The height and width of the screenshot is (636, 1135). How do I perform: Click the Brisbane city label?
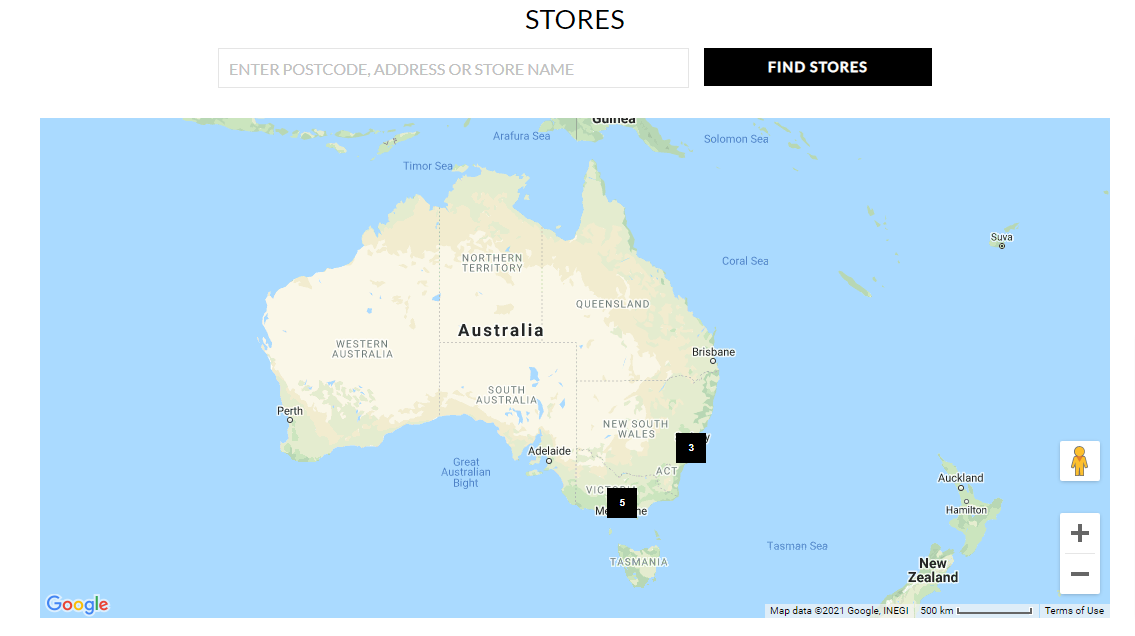[713, 352]
